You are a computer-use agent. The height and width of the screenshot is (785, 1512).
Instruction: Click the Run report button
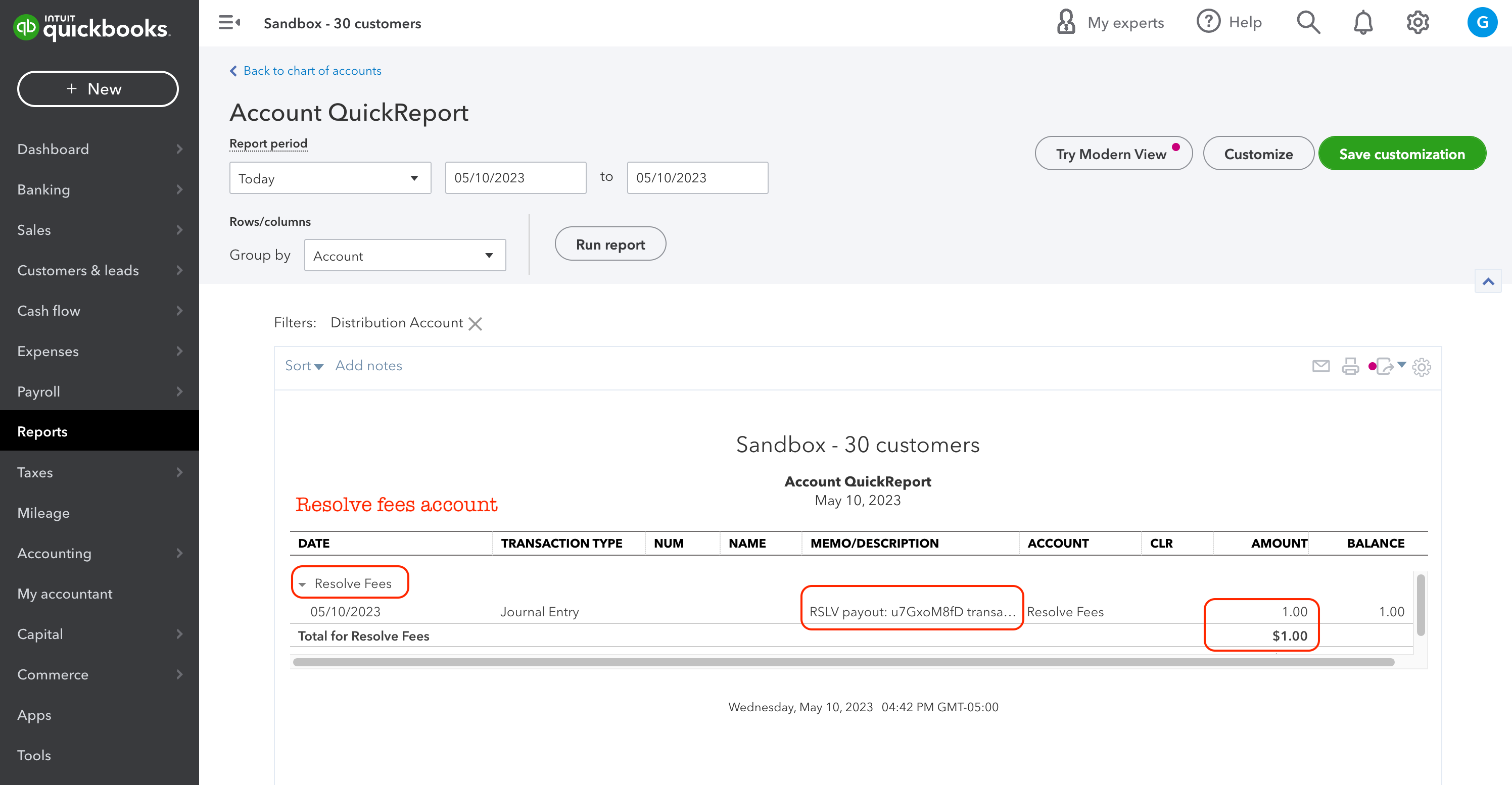pos(610,244)
